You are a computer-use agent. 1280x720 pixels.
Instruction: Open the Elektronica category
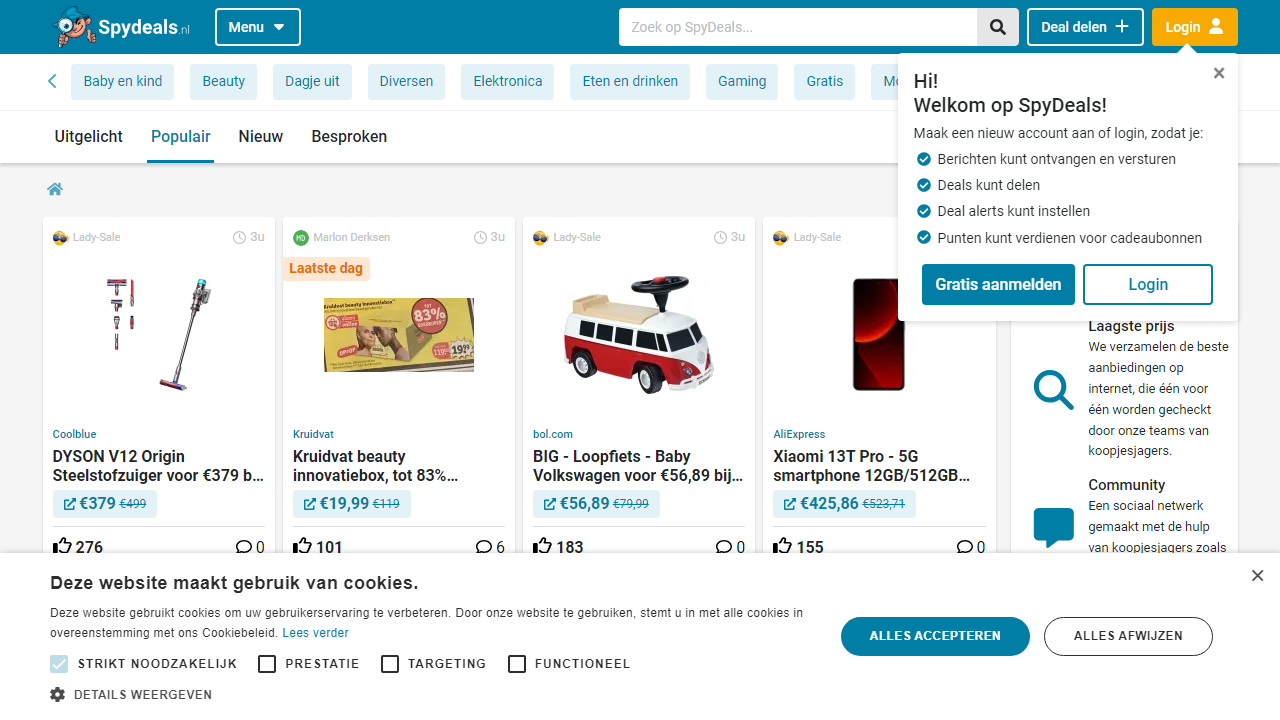click(x=507, y=81)
